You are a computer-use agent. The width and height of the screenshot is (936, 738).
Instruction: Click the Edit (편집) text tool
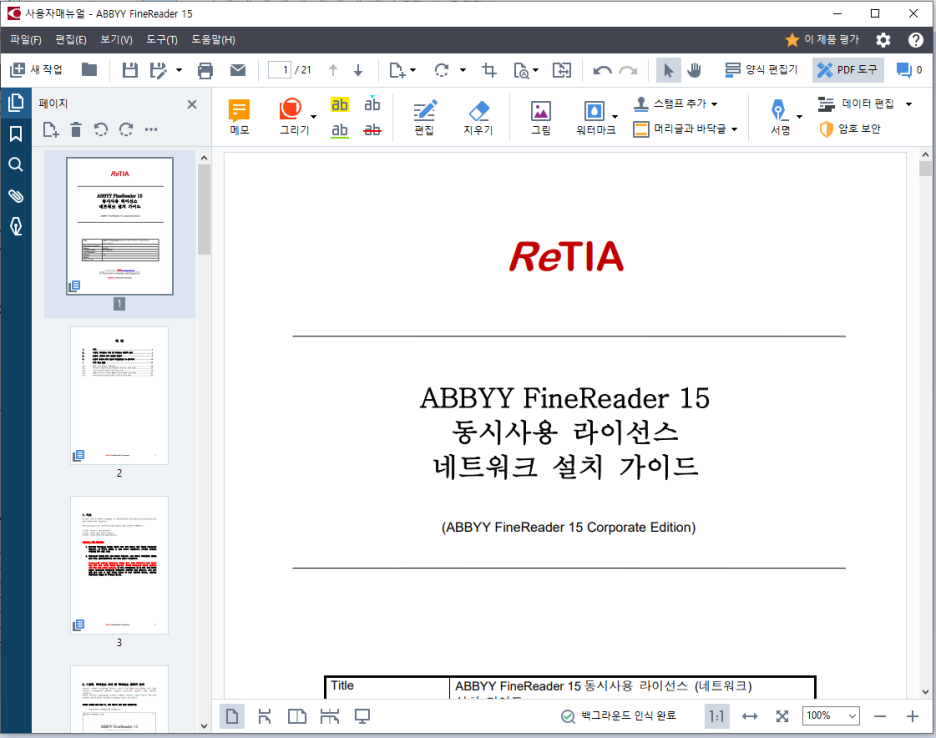(x=424, y=117)
